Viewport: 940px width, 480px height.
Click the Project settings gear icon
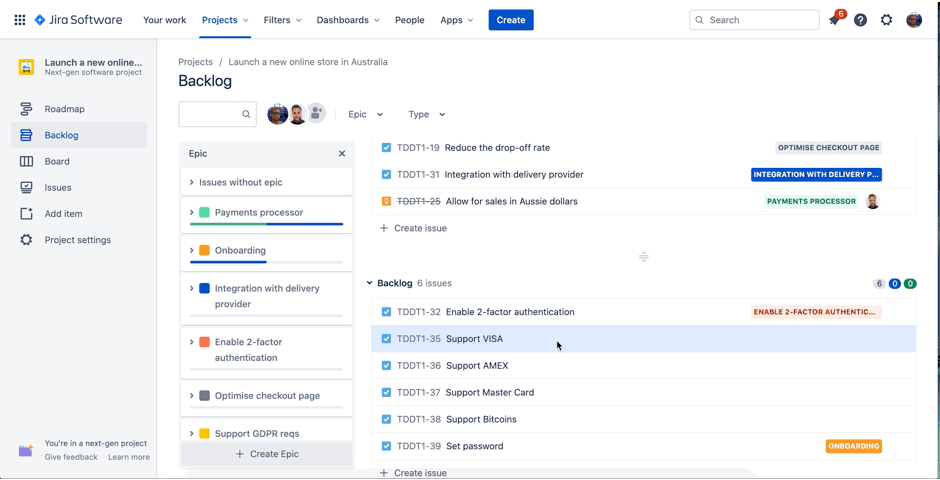click(x=26, y=240)
